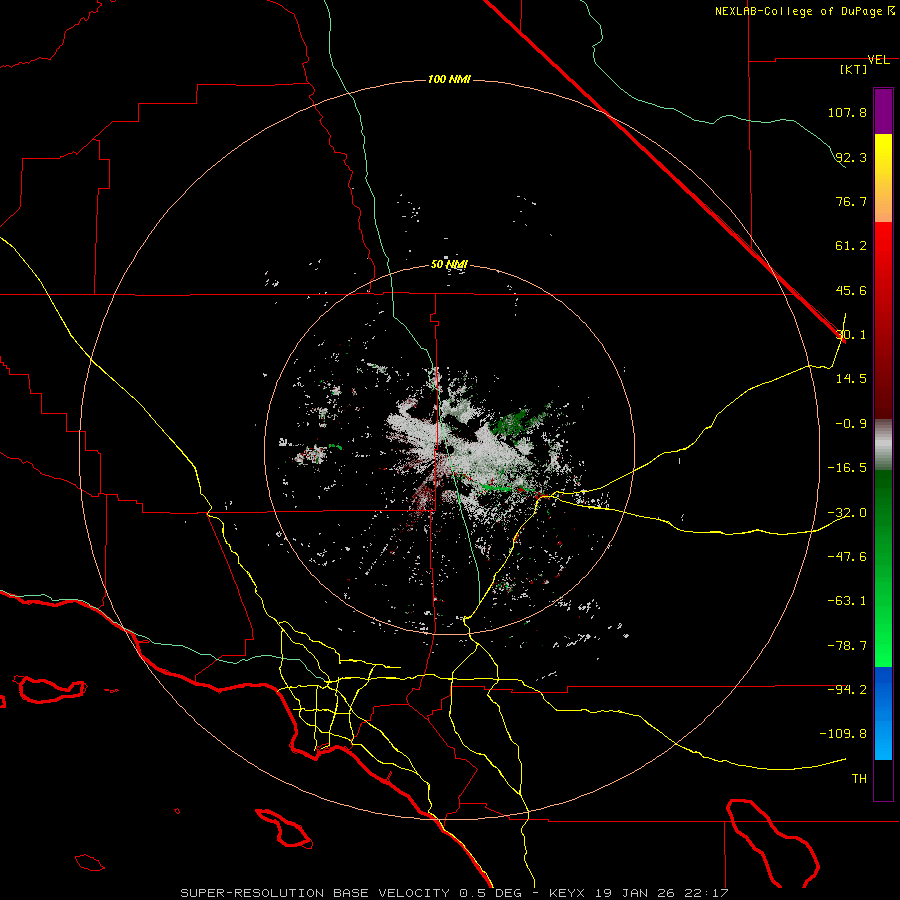The width and height of the screenshot is (900, 900).
Task: Click the yellow-orange segment of color bar
Action: coord(883,178)
